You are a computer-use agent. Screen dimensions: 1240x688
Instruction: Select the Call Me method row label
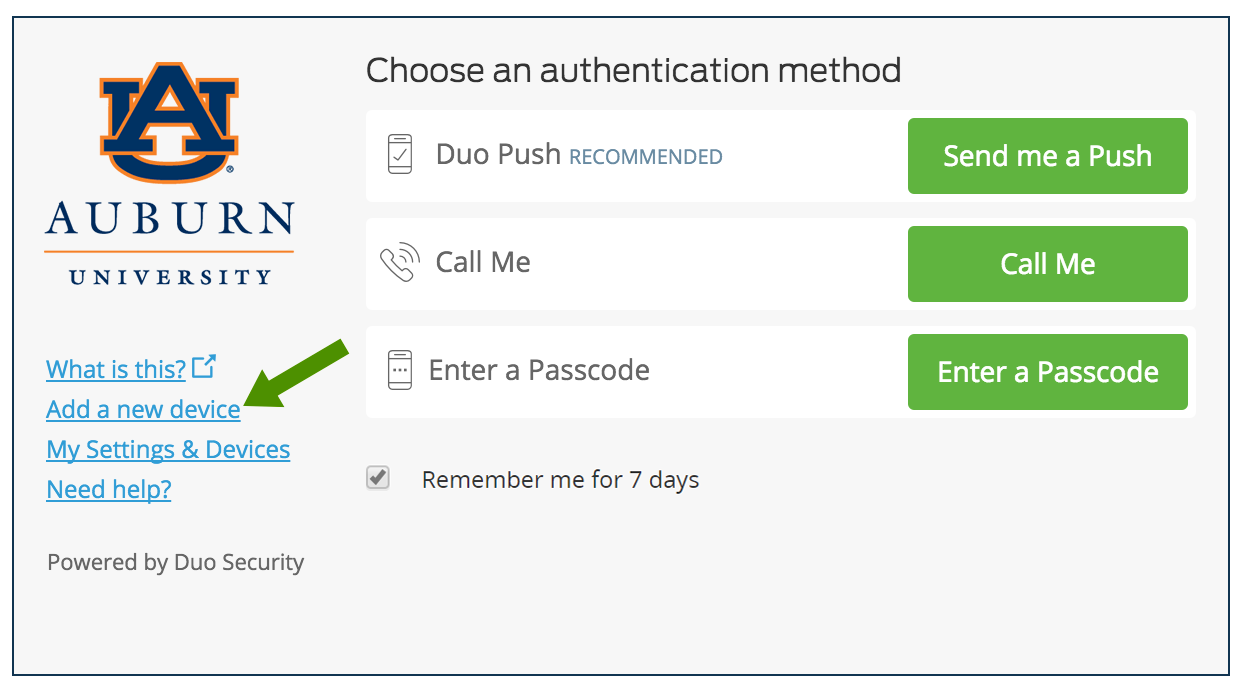tap(483, 262)
